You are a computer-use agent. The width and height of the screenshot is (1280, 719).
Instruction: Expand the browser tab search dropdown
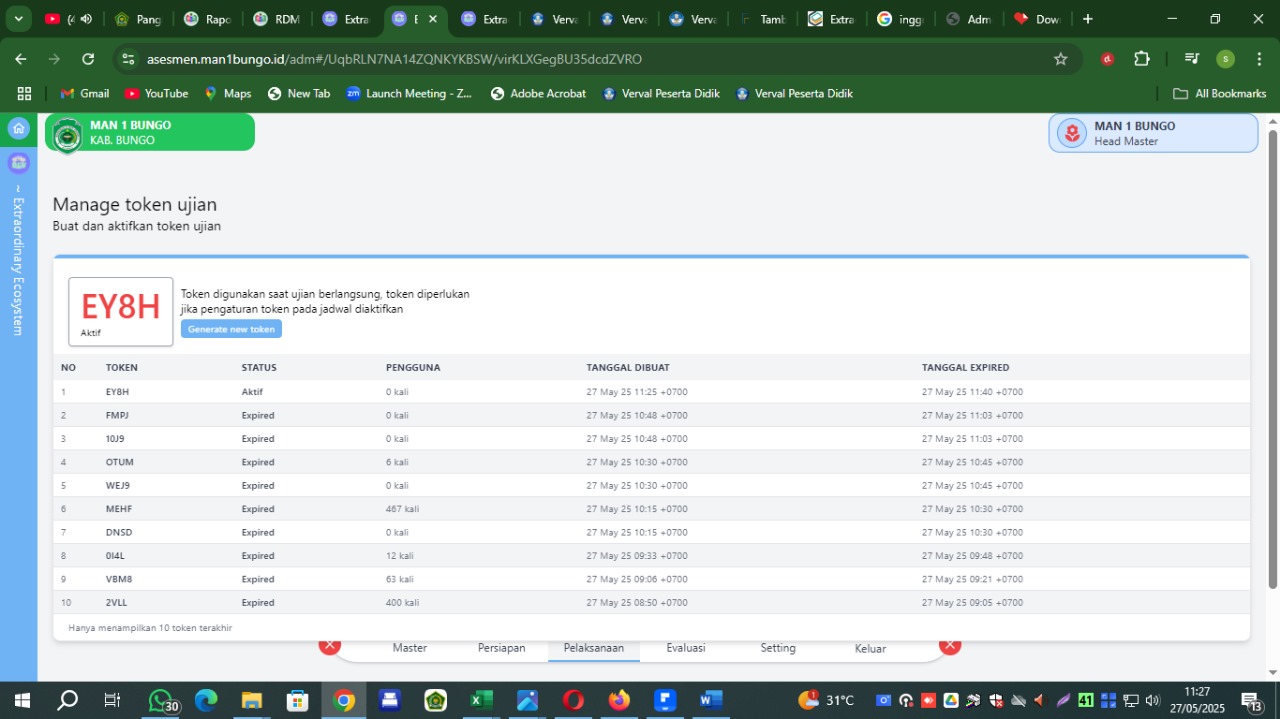pos(18,19)
